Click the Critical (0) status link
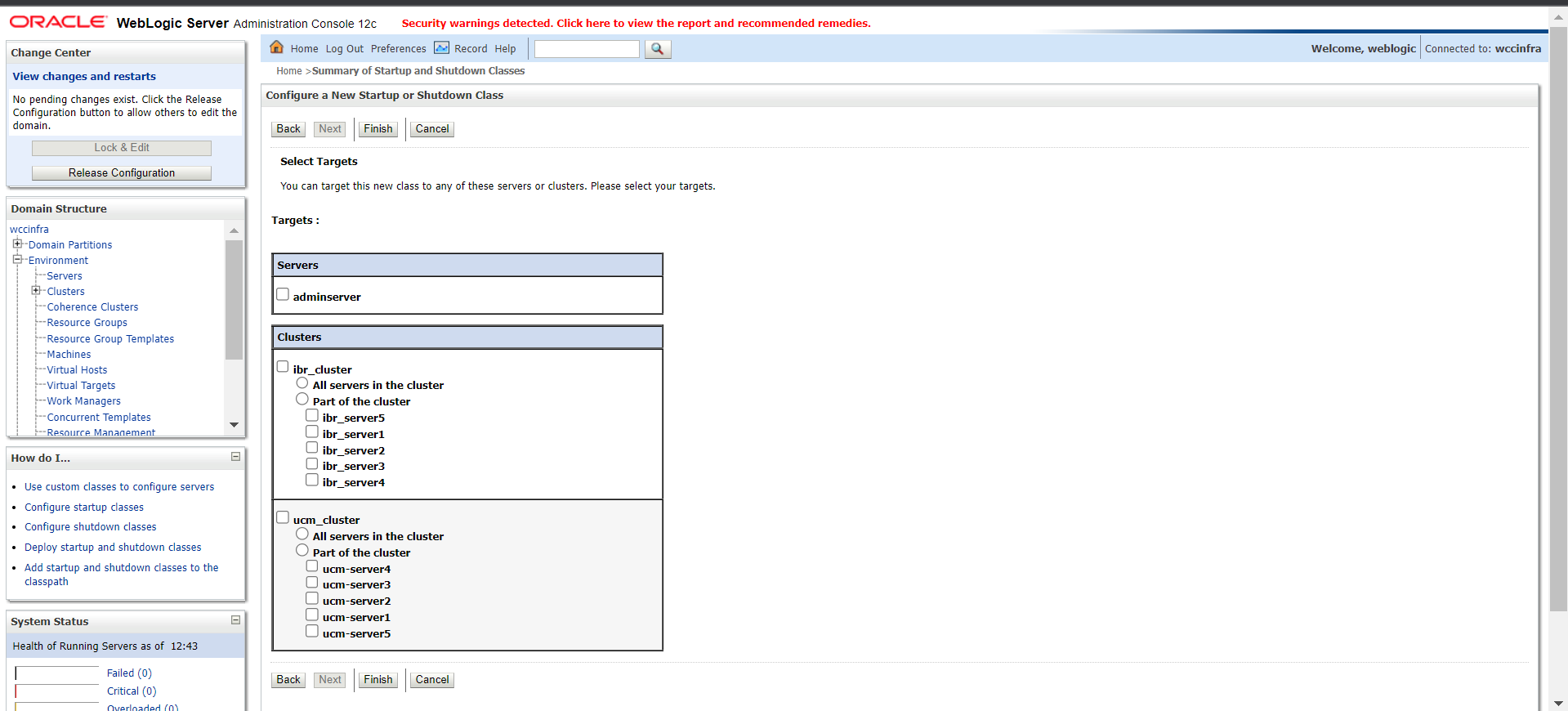Image resolution: width=1568 pixels, height=711 pixels. pyautogui.click(x=132, y=691)
